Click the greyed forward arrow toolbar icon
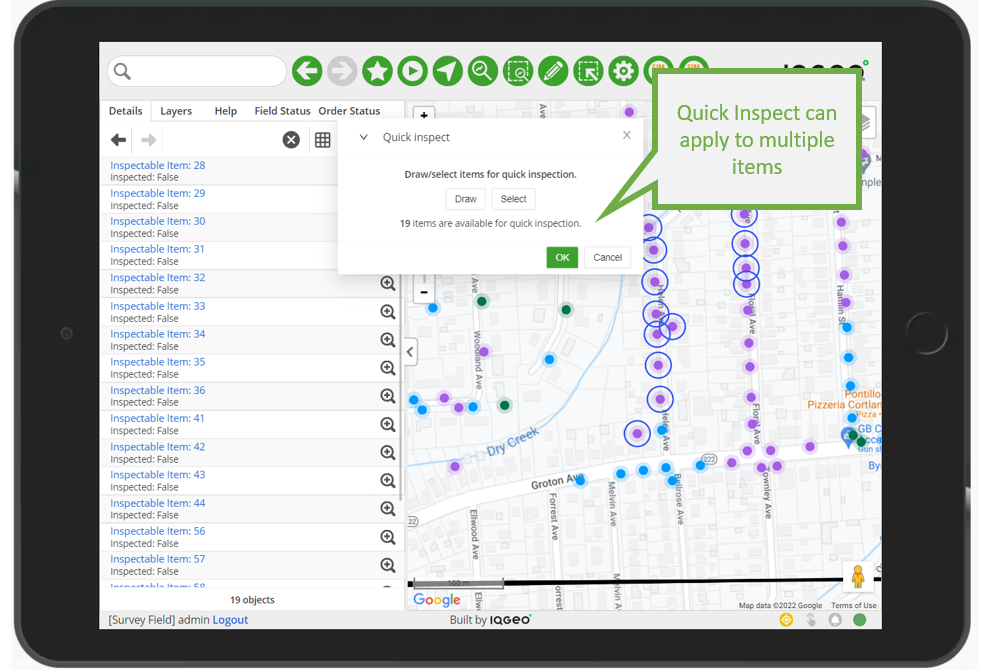Screen dimensions: 999x670 pyautogui.click(x=342, y=71)
